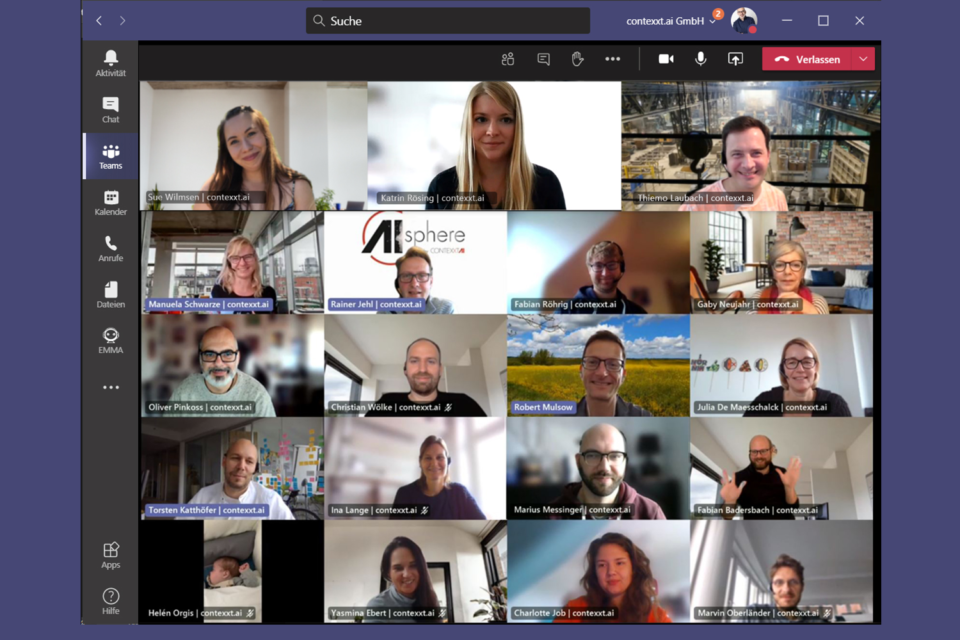Screen dimensions: 960x640
Task: Click Yasmina Ebert's muted mic icon
Action: pyautogui.click(x=443, y=613)
